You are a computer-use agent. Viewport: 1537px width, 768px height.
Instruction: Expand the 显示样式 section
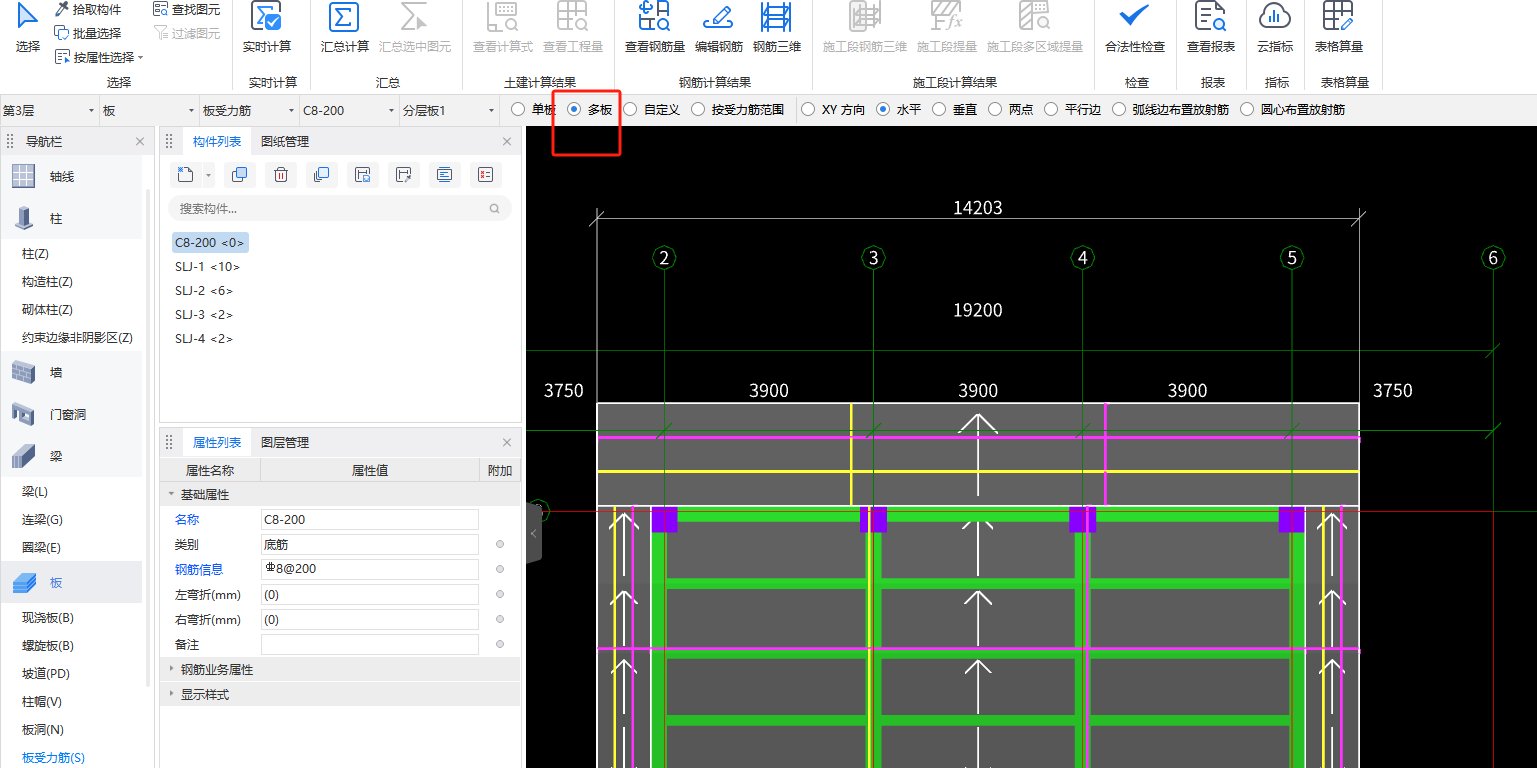(x=171, y=694)
